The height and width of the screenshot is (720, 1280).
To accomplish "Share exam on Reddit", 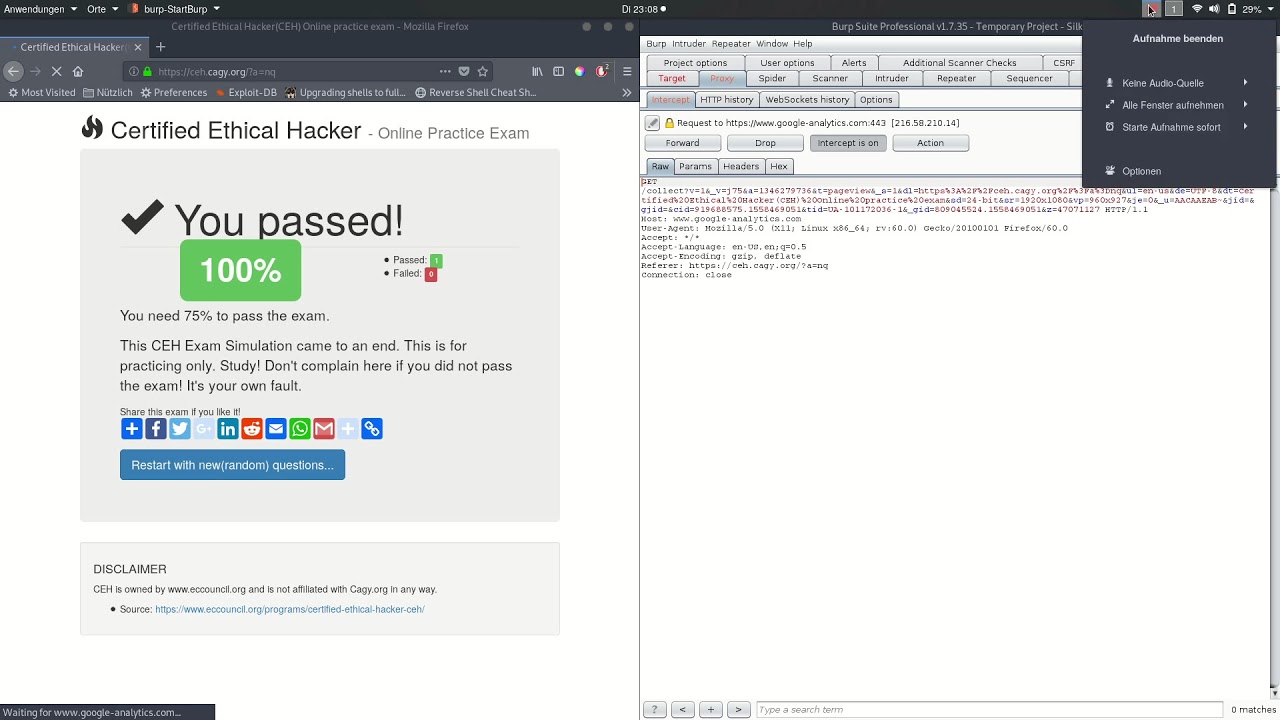I will 252,429.
